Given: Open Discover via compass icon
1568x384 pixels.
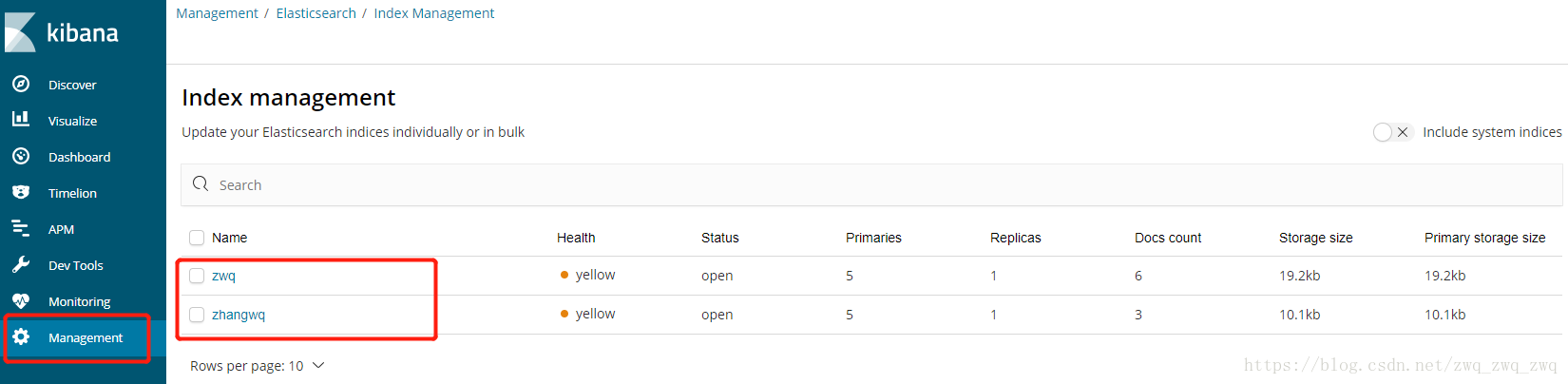Looking at the screenshot, I should (21, 85).
